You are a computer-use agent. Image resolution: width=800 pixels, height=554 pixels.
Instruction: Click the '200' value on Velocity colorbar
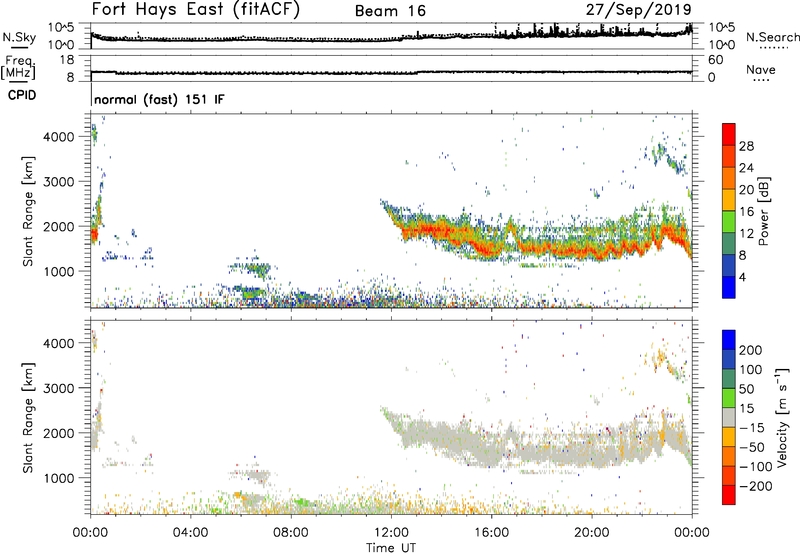[x=751, y=350]
